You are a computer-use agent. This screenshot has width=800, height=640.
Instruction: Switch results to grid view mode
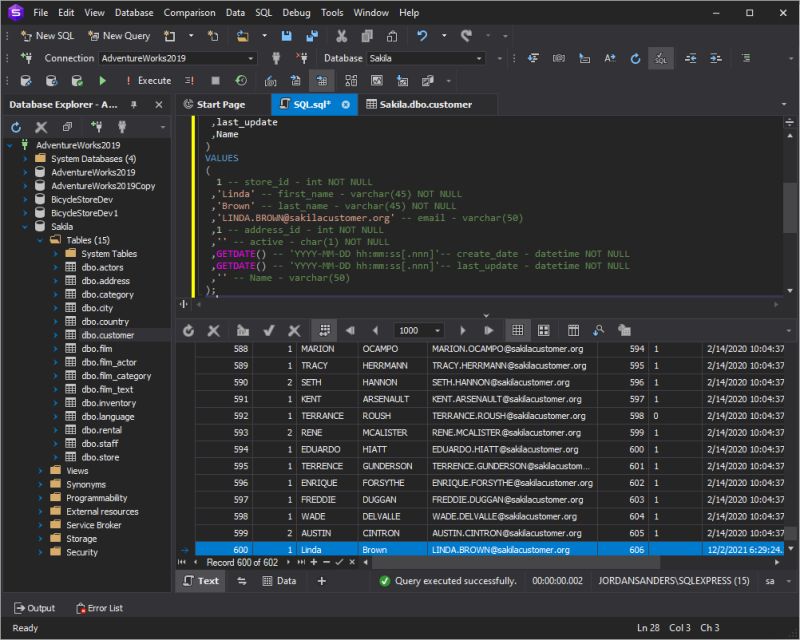tap(517, 330)
